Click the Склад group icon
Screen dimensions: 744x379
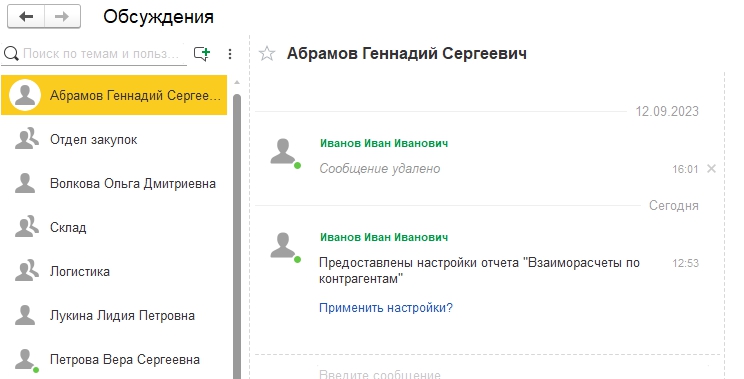[26, 227]
